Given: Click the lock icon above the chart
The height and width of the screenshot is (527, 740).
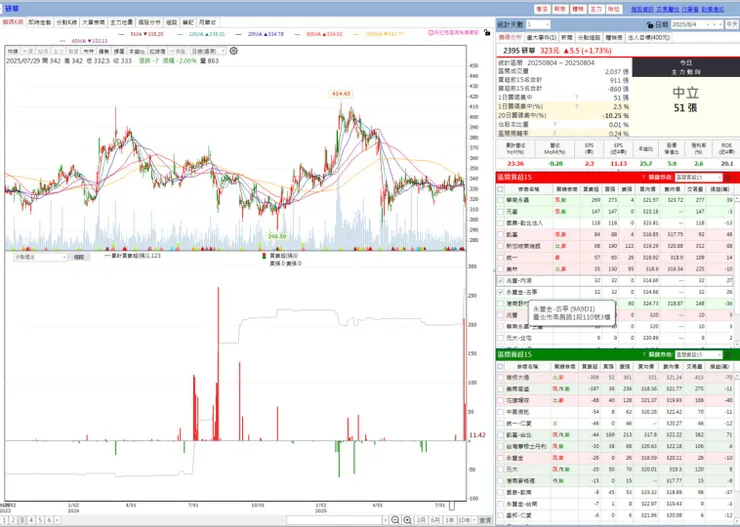Looking at the screenshot, I should (487, 33).
